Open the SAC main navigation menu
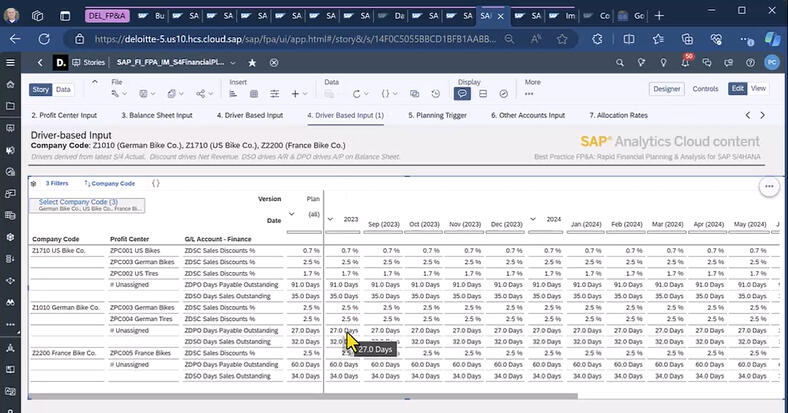The height and width of the screenshot is (413, 788). pyautogui.click(x=10, y=63)
